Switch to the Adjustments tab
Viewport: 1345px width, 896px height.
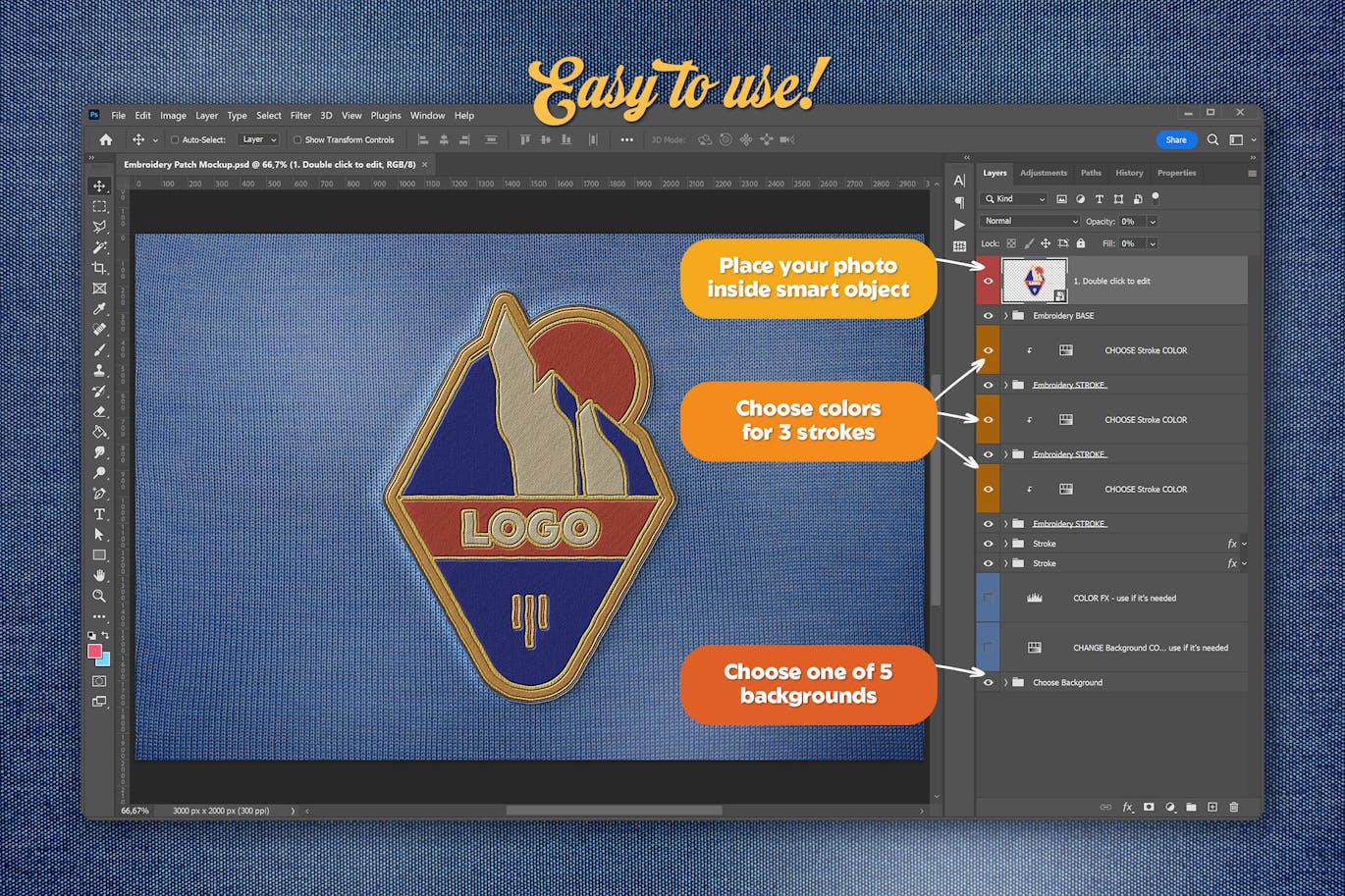click(1043, 173)
